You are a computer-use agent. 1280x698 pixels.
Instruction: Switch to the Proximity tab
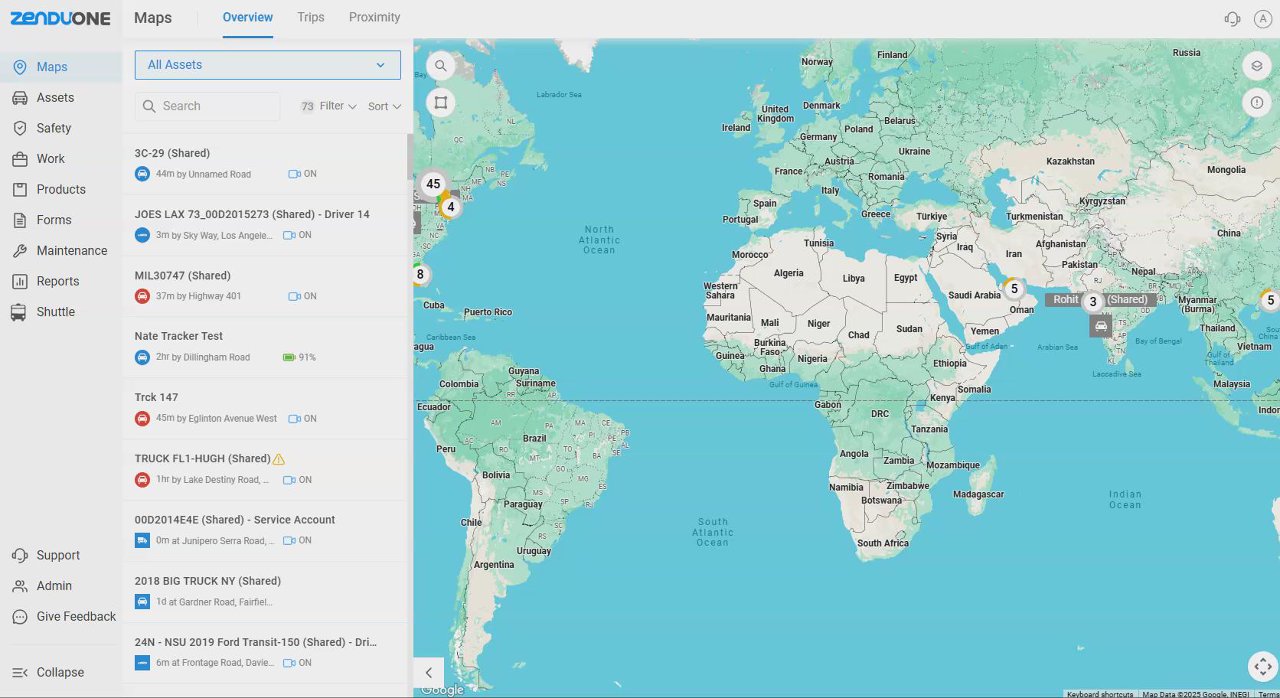(x=375, y=17)
